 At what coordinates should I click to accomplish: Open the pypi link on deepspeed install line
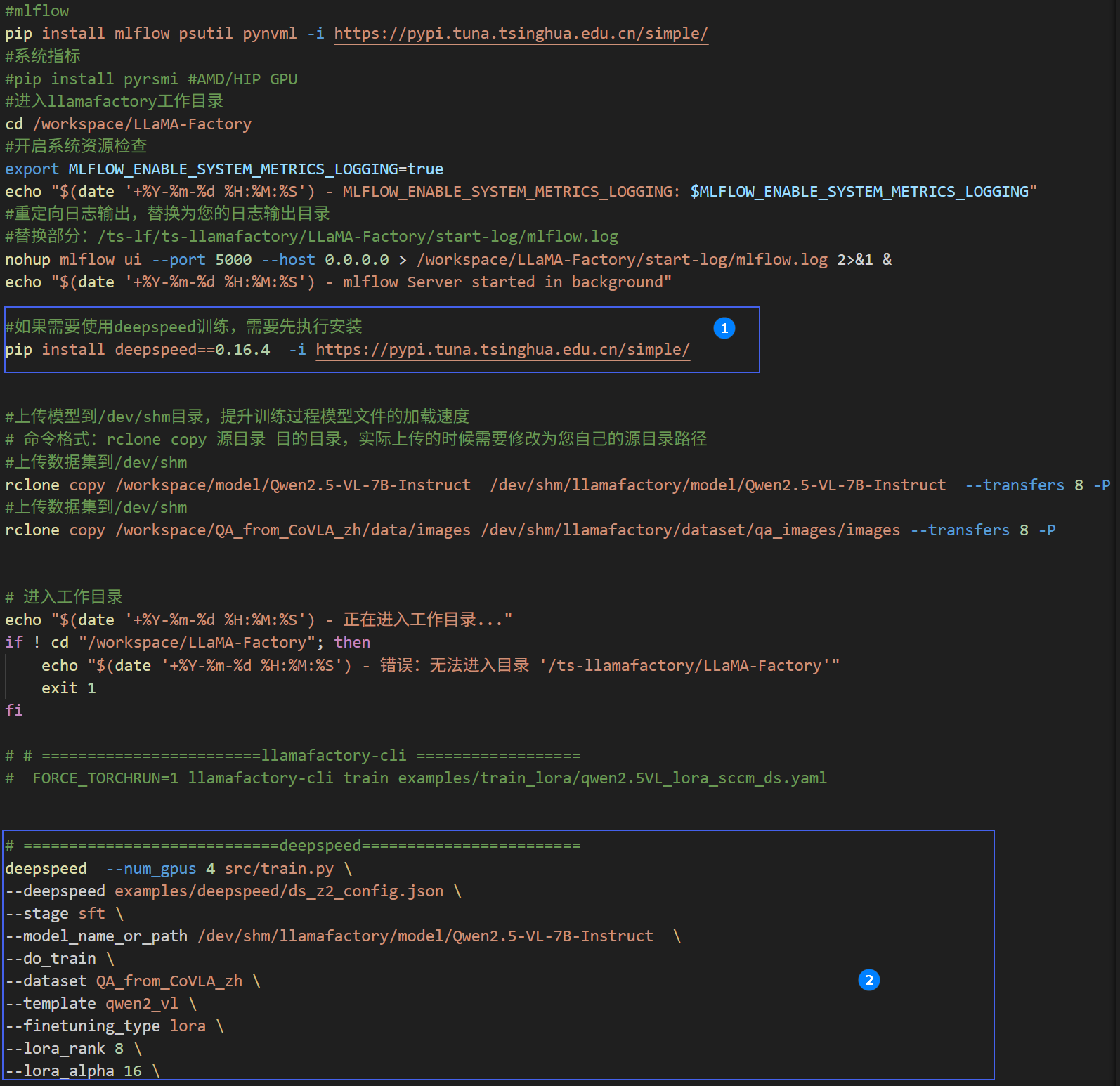(502, 350)
